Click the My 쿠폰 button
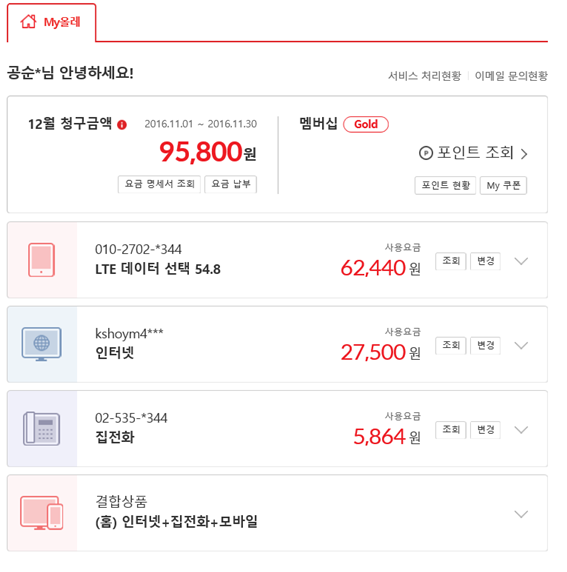Image resolution: width=567 pixels, height=572 pixels. pos(503,186)
